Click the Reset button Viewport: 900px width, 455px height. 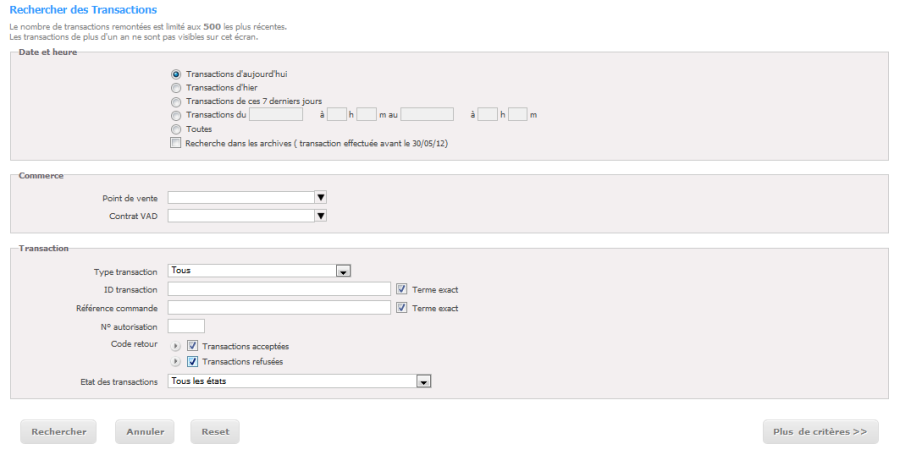[x=215, y=431]
